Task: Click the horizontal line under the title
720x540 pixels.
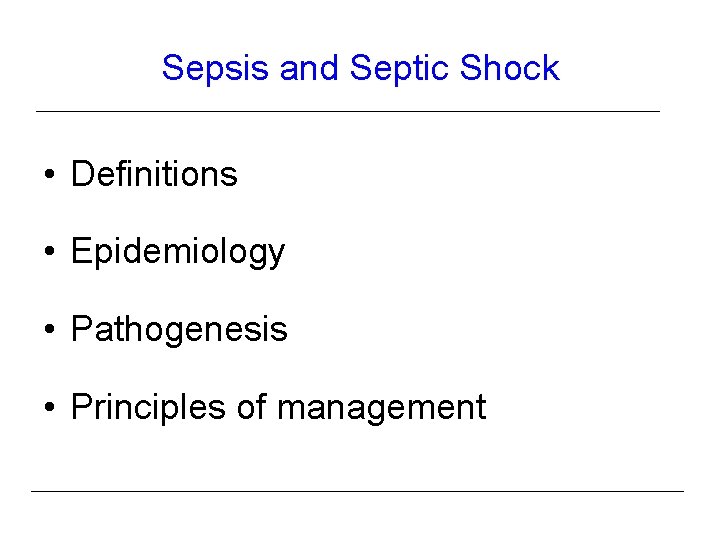Action: [x=348, y=110]
